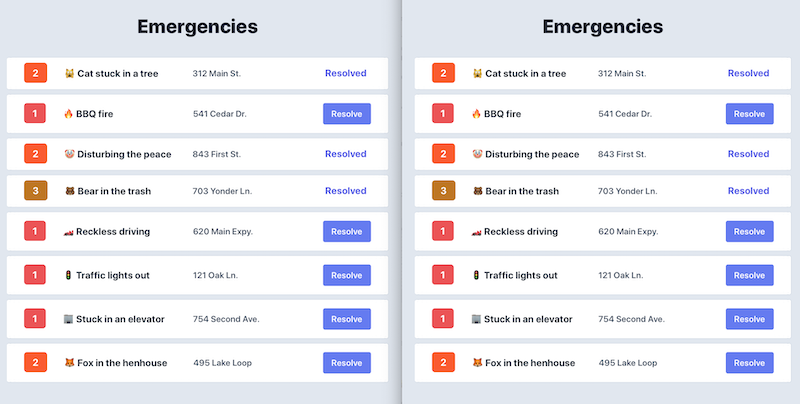Click Resolved for Cat stuck, right list
800x404 pixels.
(x=748, y=73)
